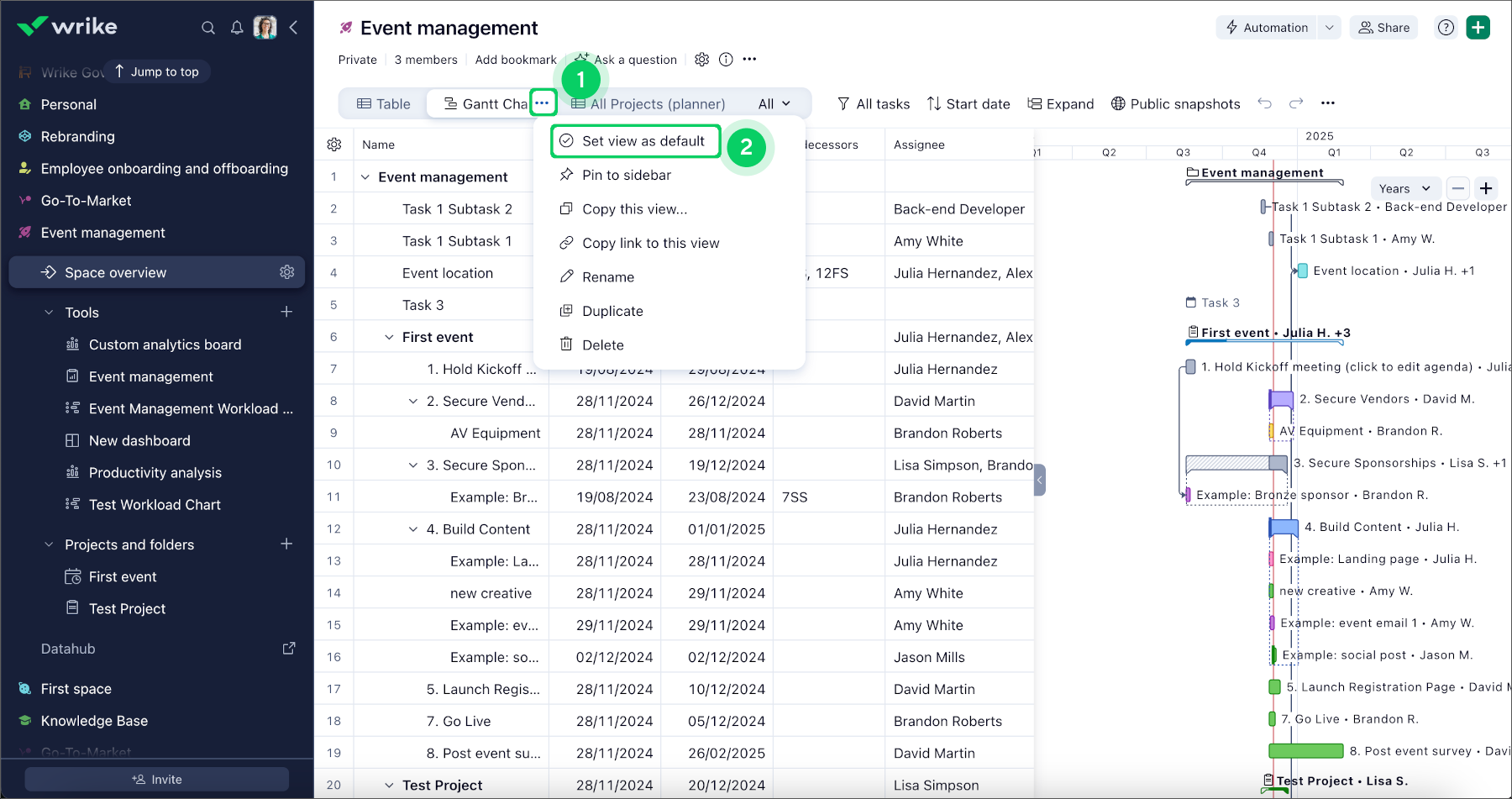This screenshot has height=799, width=1512.
Task: Open the Automation dropdown arrow
Action: point(1329,28)
